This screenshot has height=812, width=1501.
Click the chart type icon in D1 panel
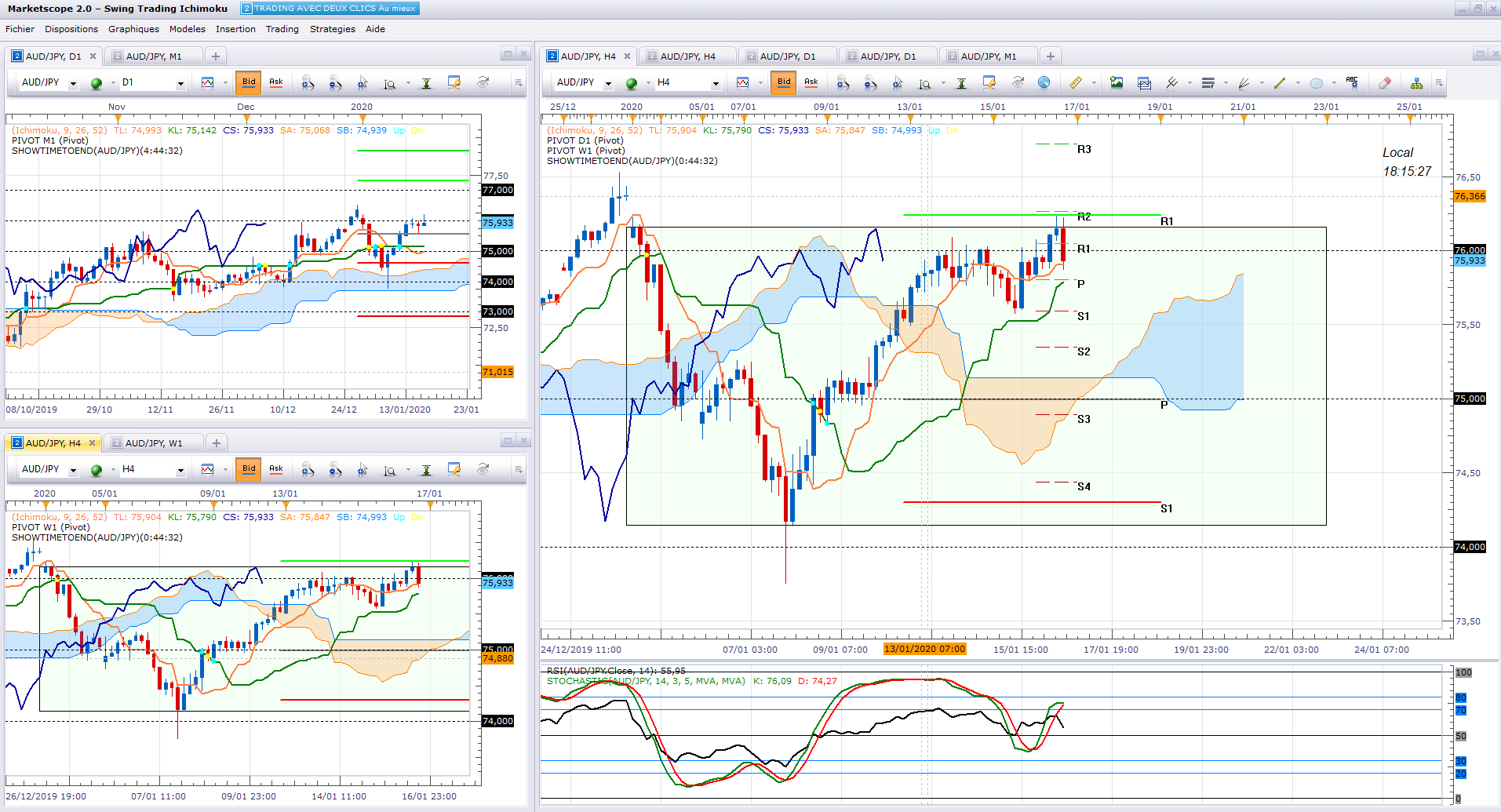click(x=207, y=82)
